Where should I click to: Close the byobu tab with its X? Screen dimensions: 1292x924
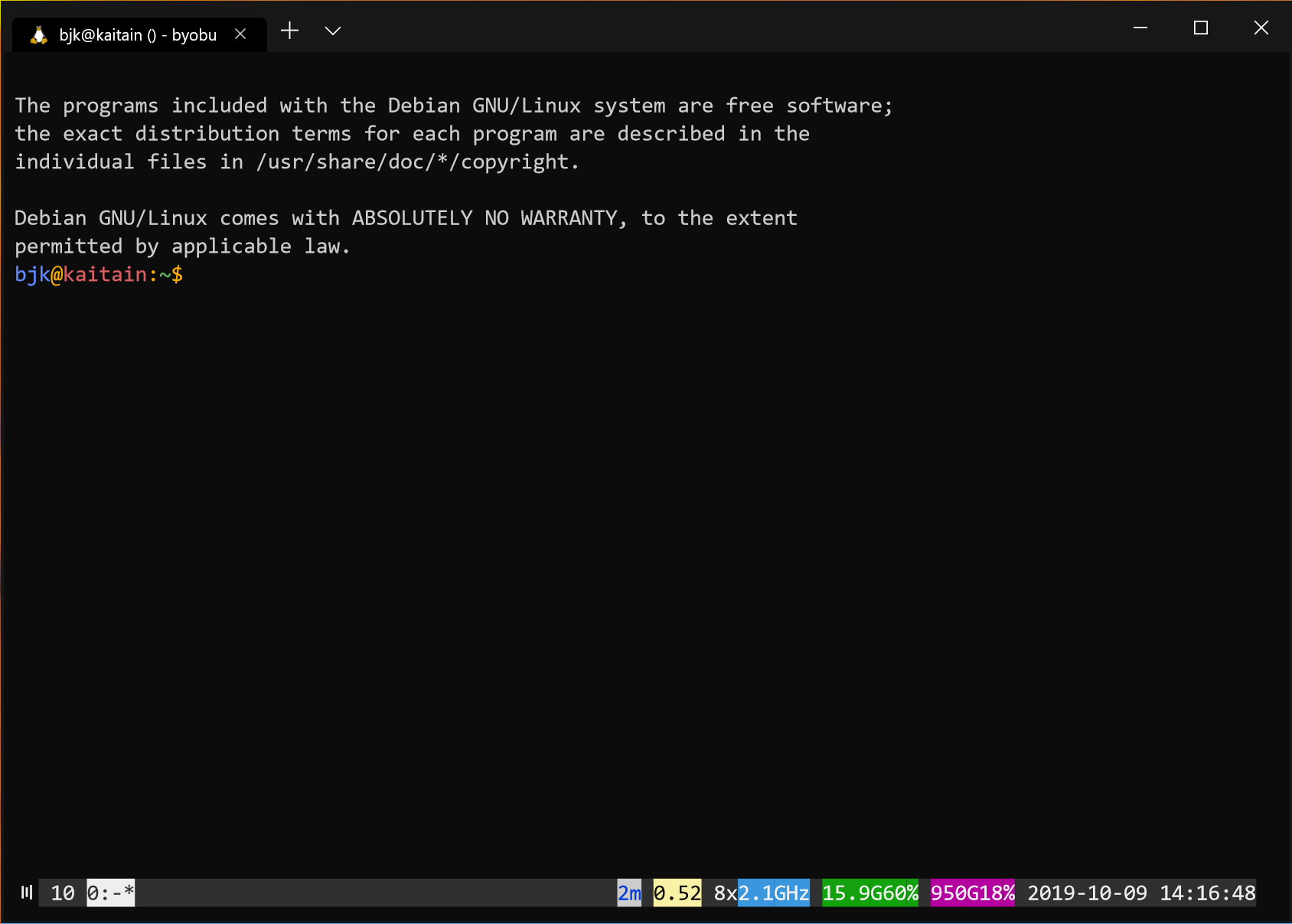point(240,34)
